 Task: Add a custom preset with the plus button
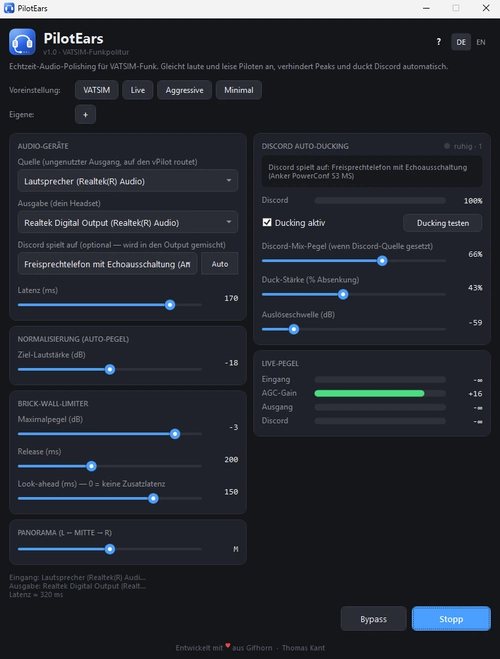tap(85, 114)
